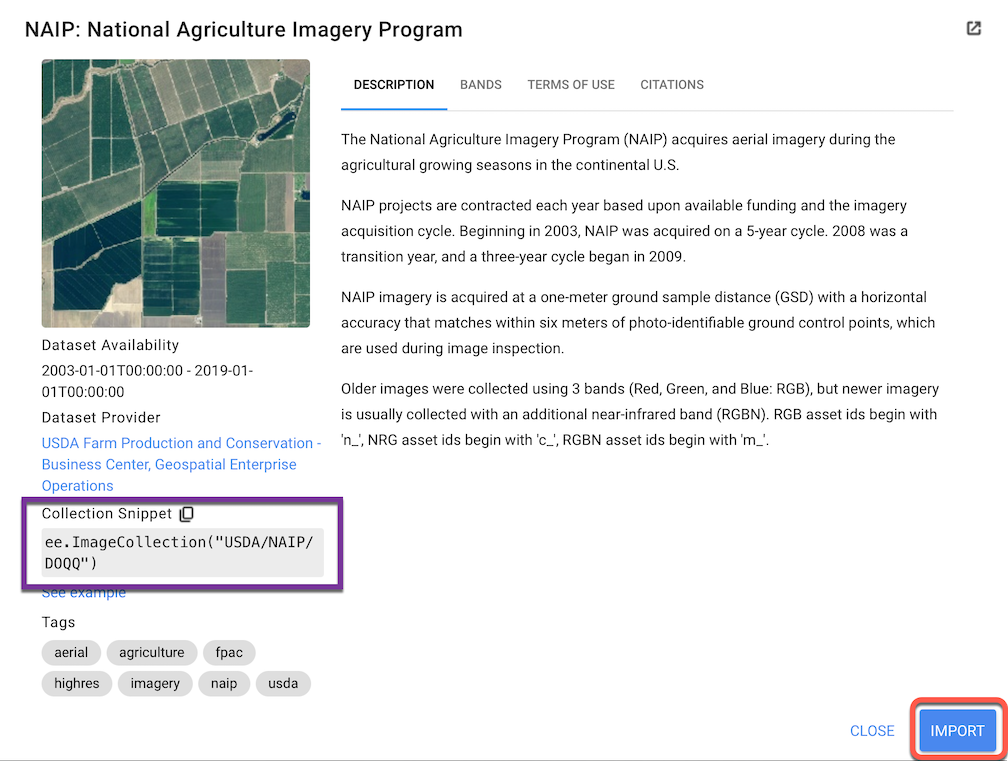The image size is (1008, 761).
Task: Pick the highres tag chip
Action: 70,684
